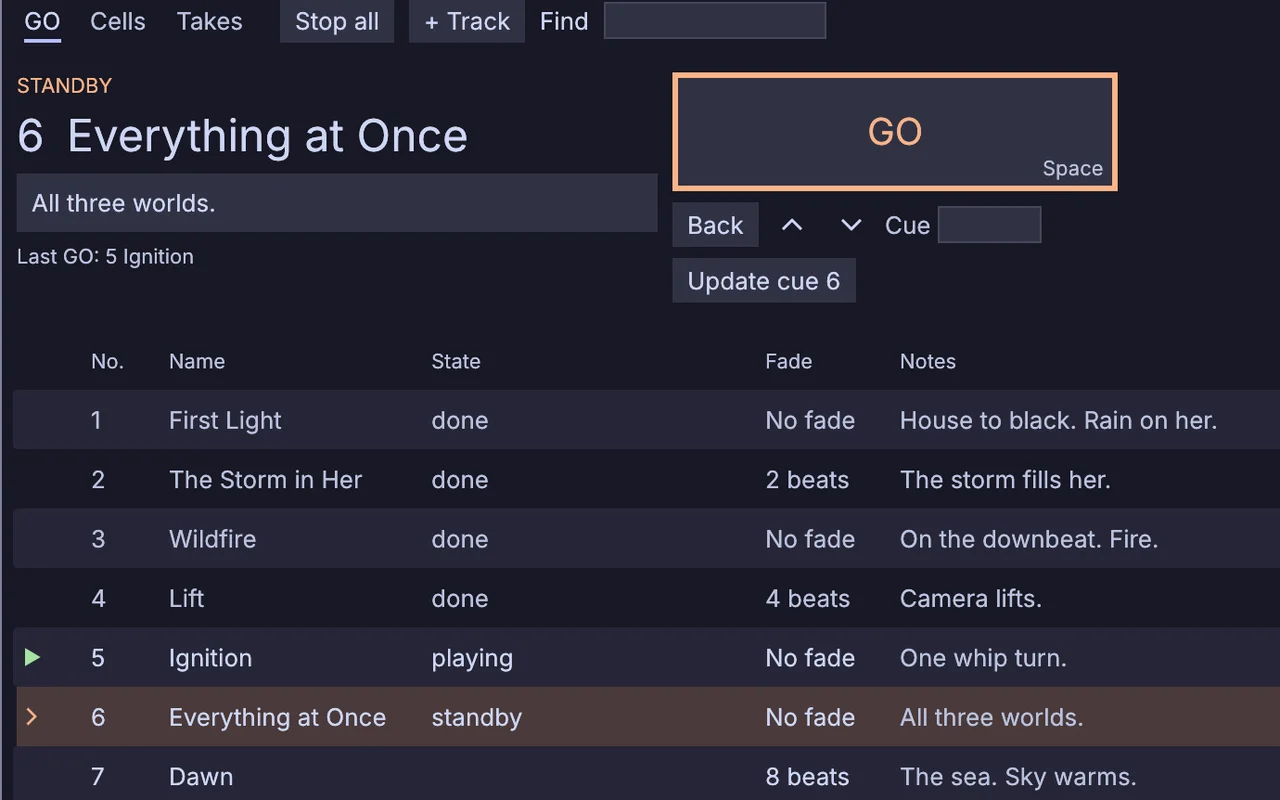Click the 'Last GO: 5 Ignition' status text
Viewport: 1280px width, 800px height.
coord(105,256)
